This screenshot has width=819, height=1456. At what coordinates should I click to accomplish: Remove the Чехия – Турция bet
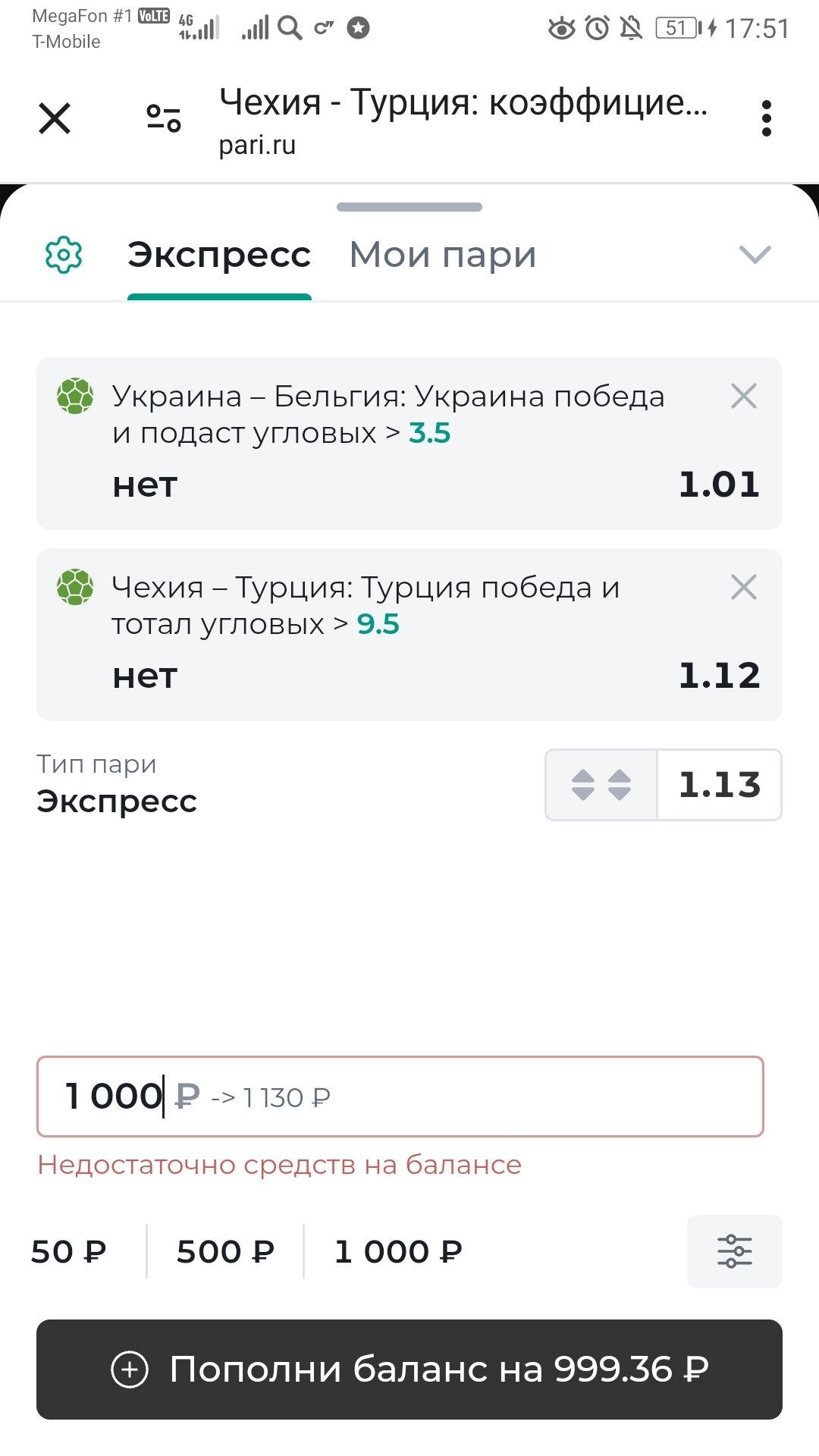click(x=743, y=587)
